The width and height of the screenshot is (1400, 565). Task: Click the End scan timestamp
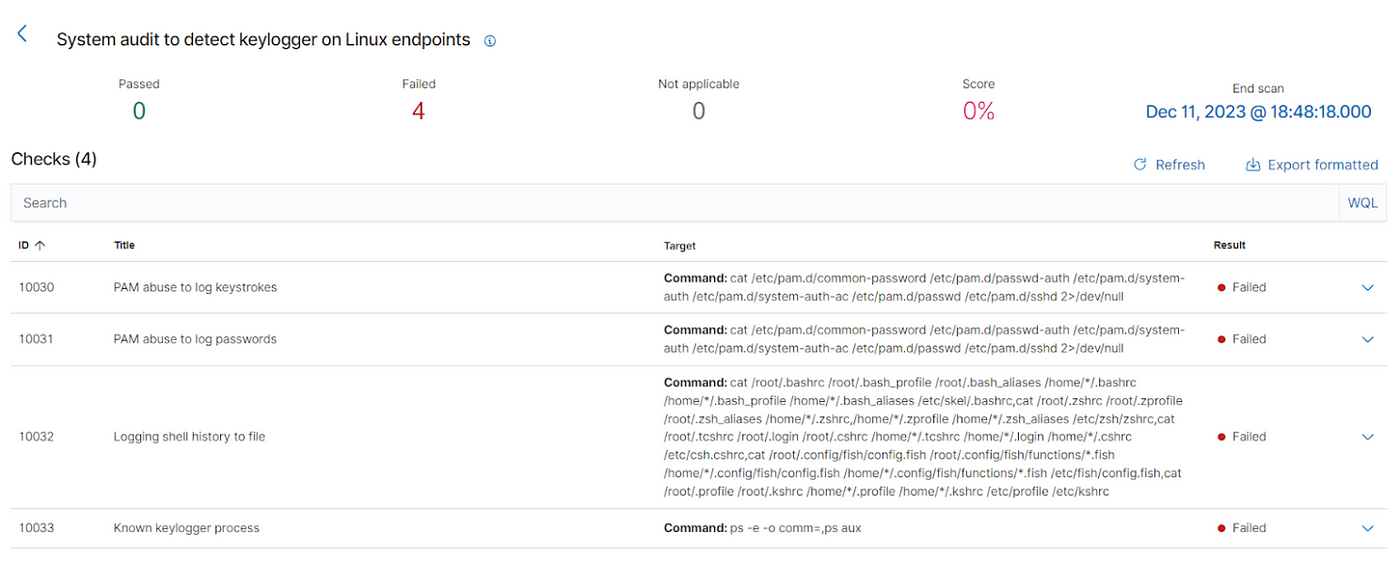click(x=1258, y=112)
